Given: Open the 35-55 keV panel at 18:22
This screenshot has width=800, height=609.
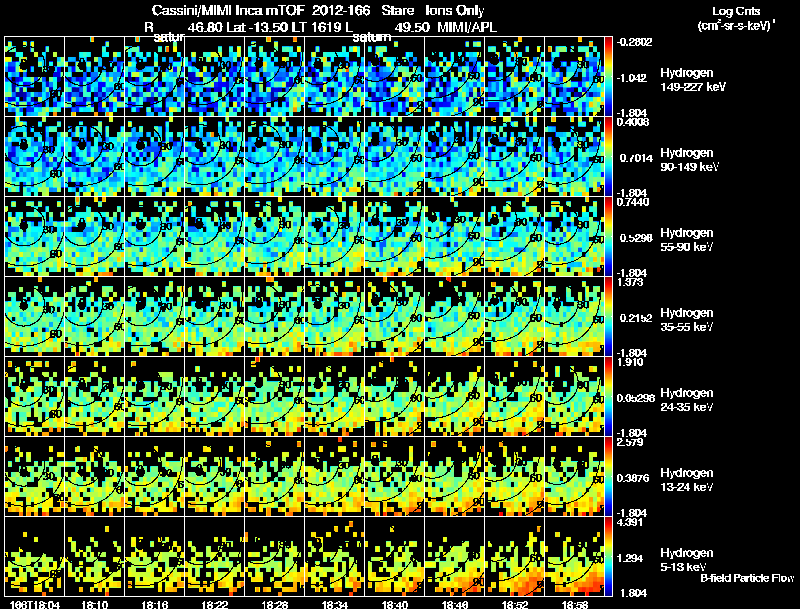Looking at the screenshot, I should click(x=215, y=317).
